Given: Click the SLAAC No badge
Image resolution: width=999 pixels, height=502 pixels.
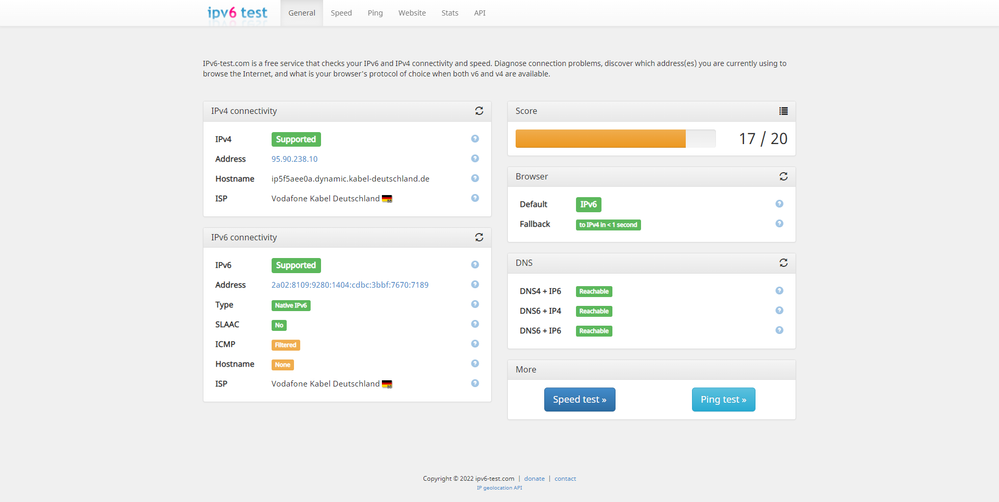Looking at the screenshot, I should (x=279, y=325).
